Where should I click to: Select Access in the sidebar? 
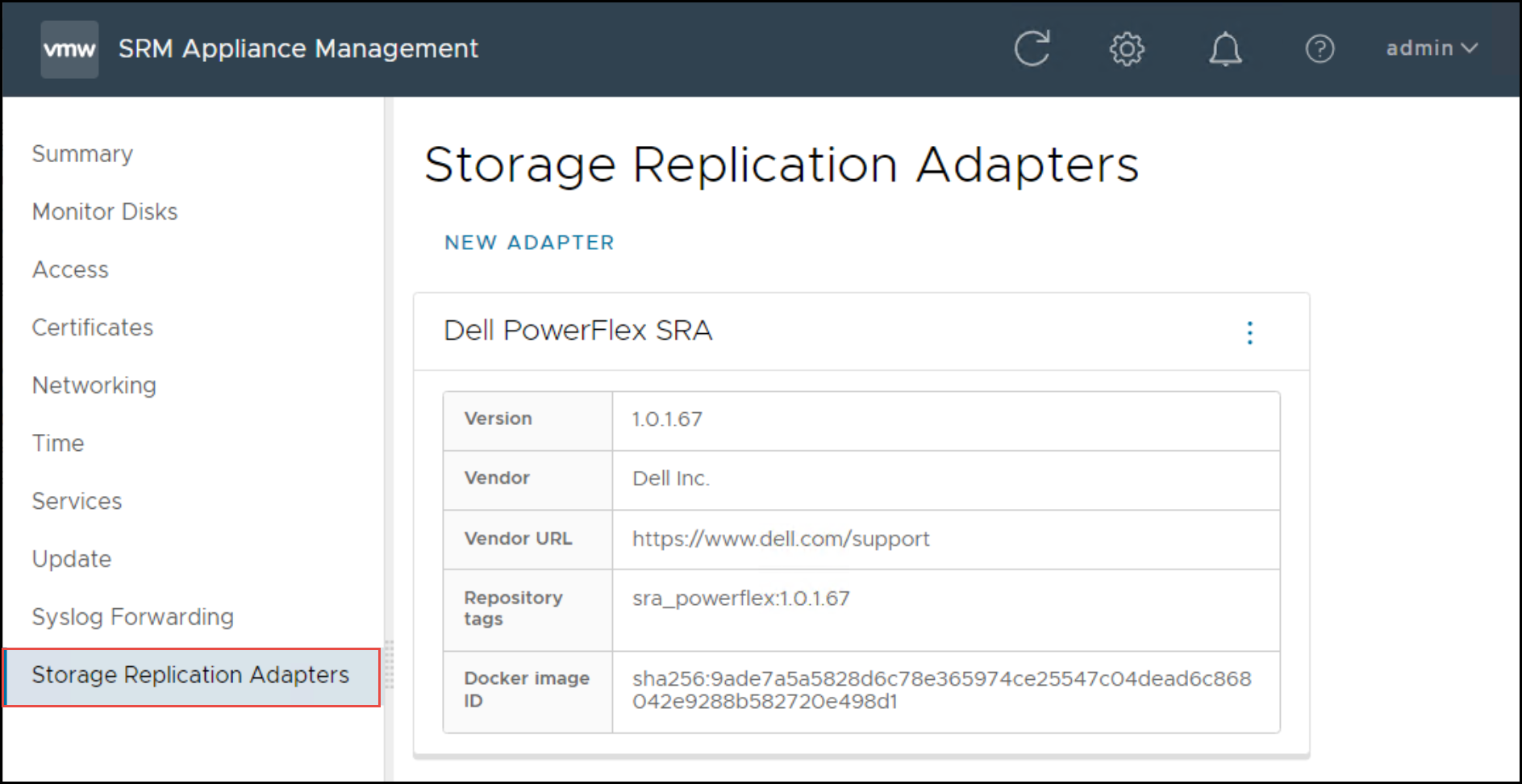point(70,269)
